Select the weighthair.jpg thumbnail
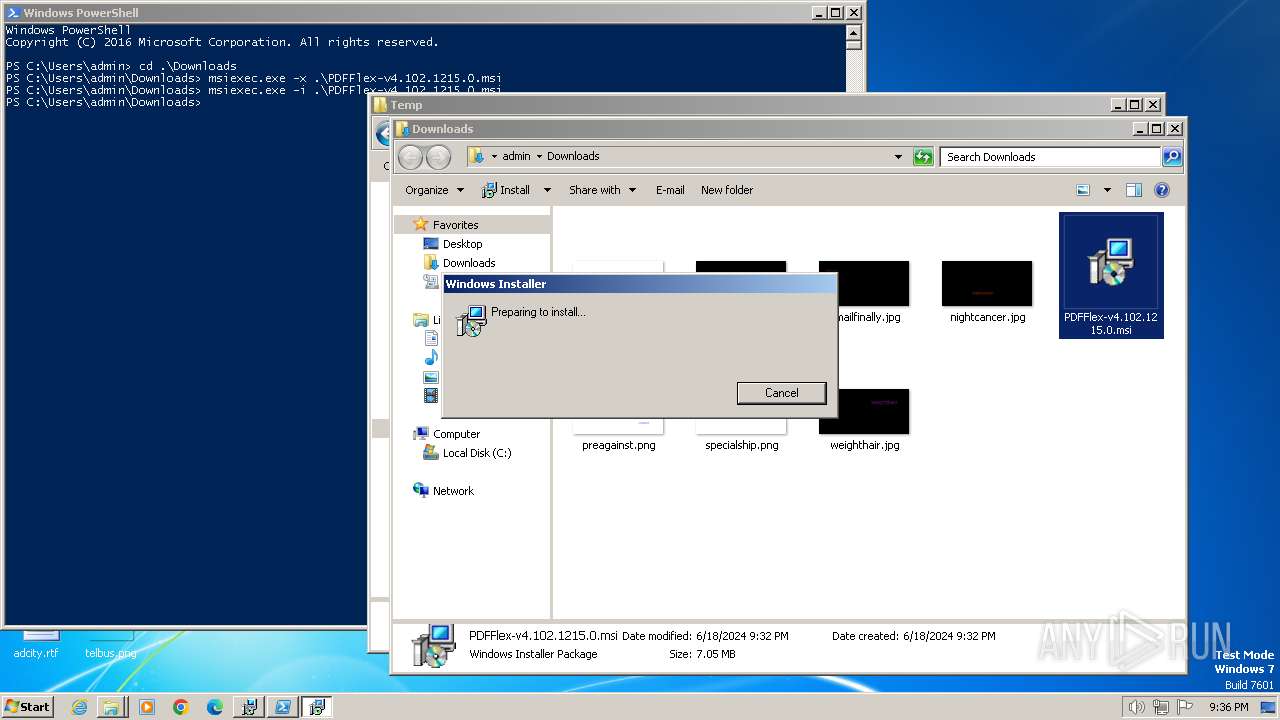The image size is (1280, 720). pyautogui.click(x=864, y=411)
